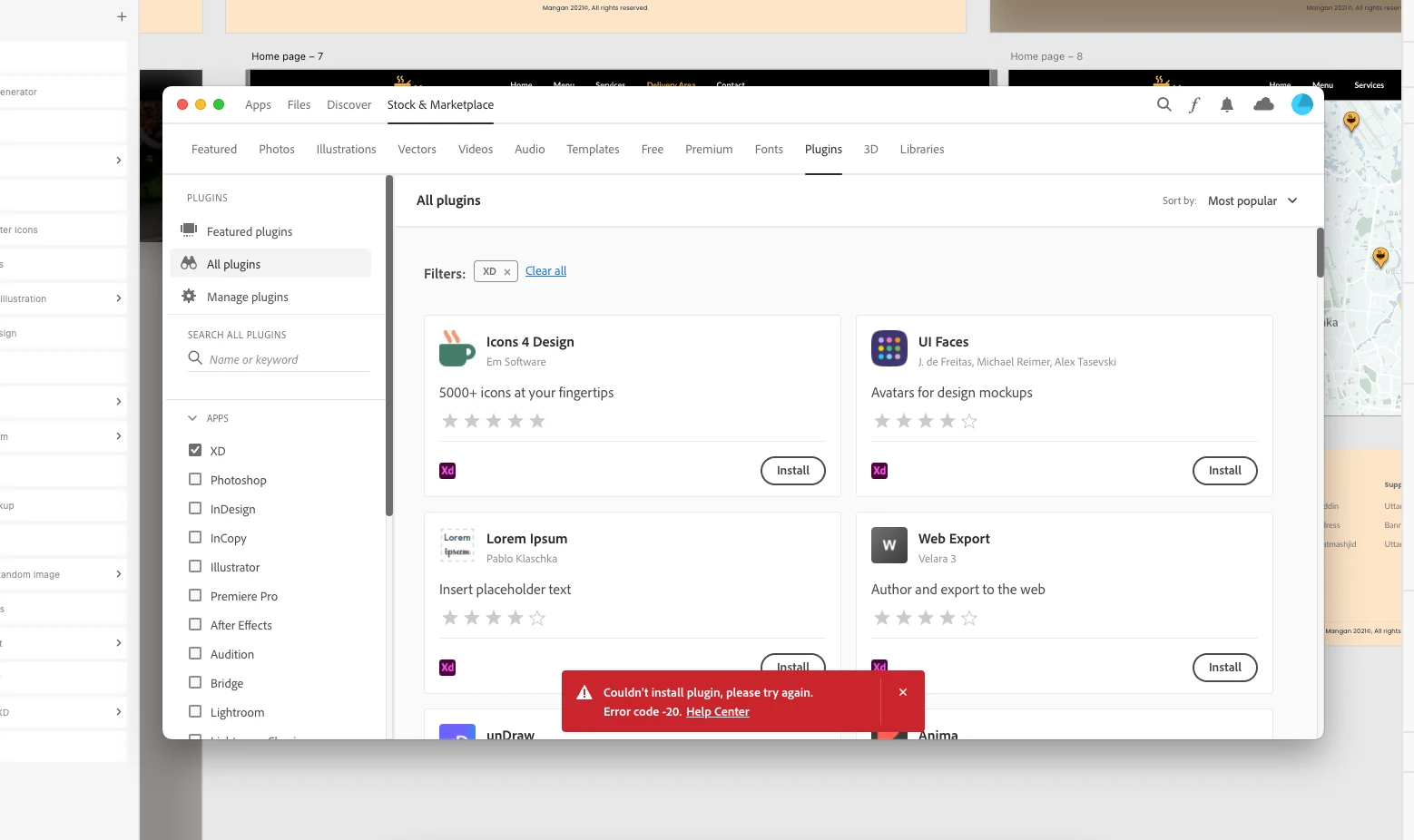Image resolution: width=1414 pixels, height=840 pixels.
Task: Click the Xd badge on Lorem Ipsum card
Action: pyautogui.click(x=447, y=668)
